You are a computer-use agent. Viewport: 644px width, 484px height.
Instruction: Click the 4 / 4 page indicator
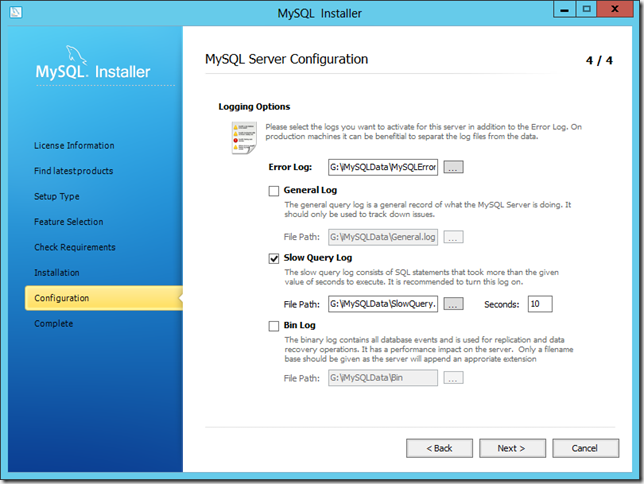599,61
